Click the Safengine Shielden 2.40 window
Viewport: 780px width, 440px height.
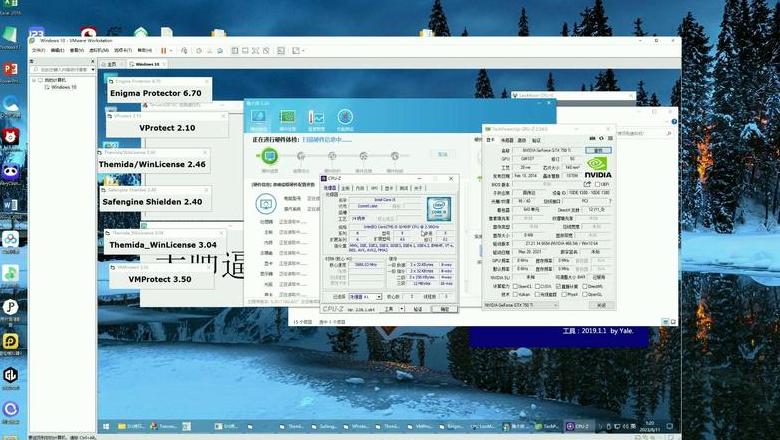(x=155, y=198)
